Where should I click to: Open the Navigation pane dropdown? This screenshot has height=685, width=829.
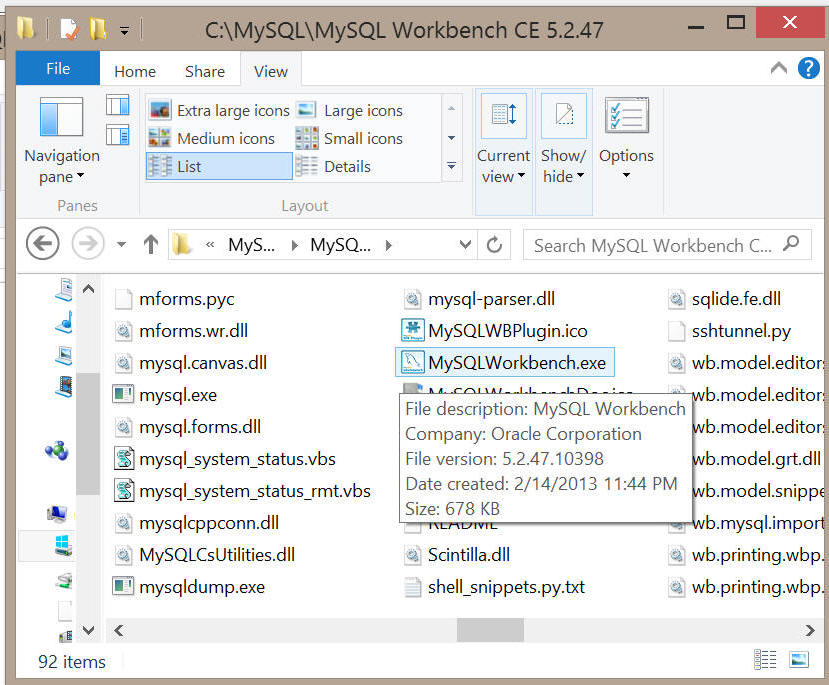62,141
